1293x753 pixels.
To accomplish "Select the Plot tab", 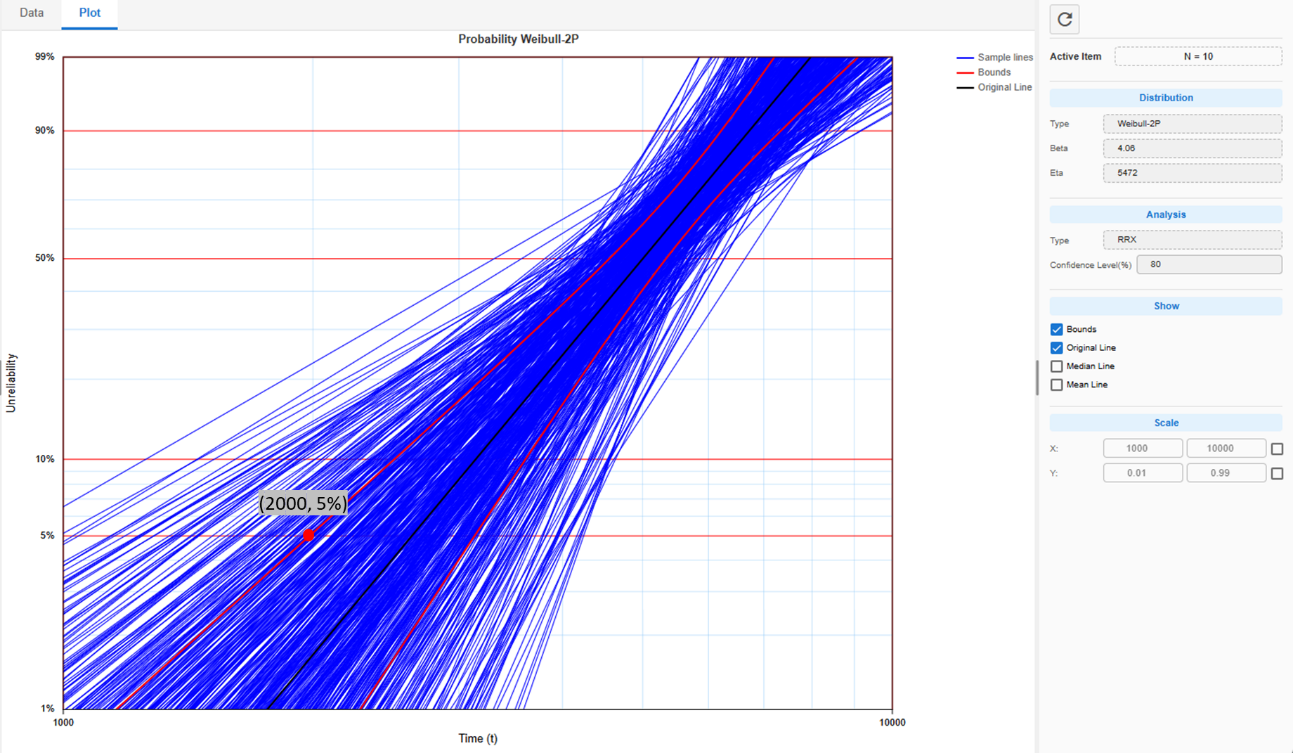I will [x=90, y=13].
